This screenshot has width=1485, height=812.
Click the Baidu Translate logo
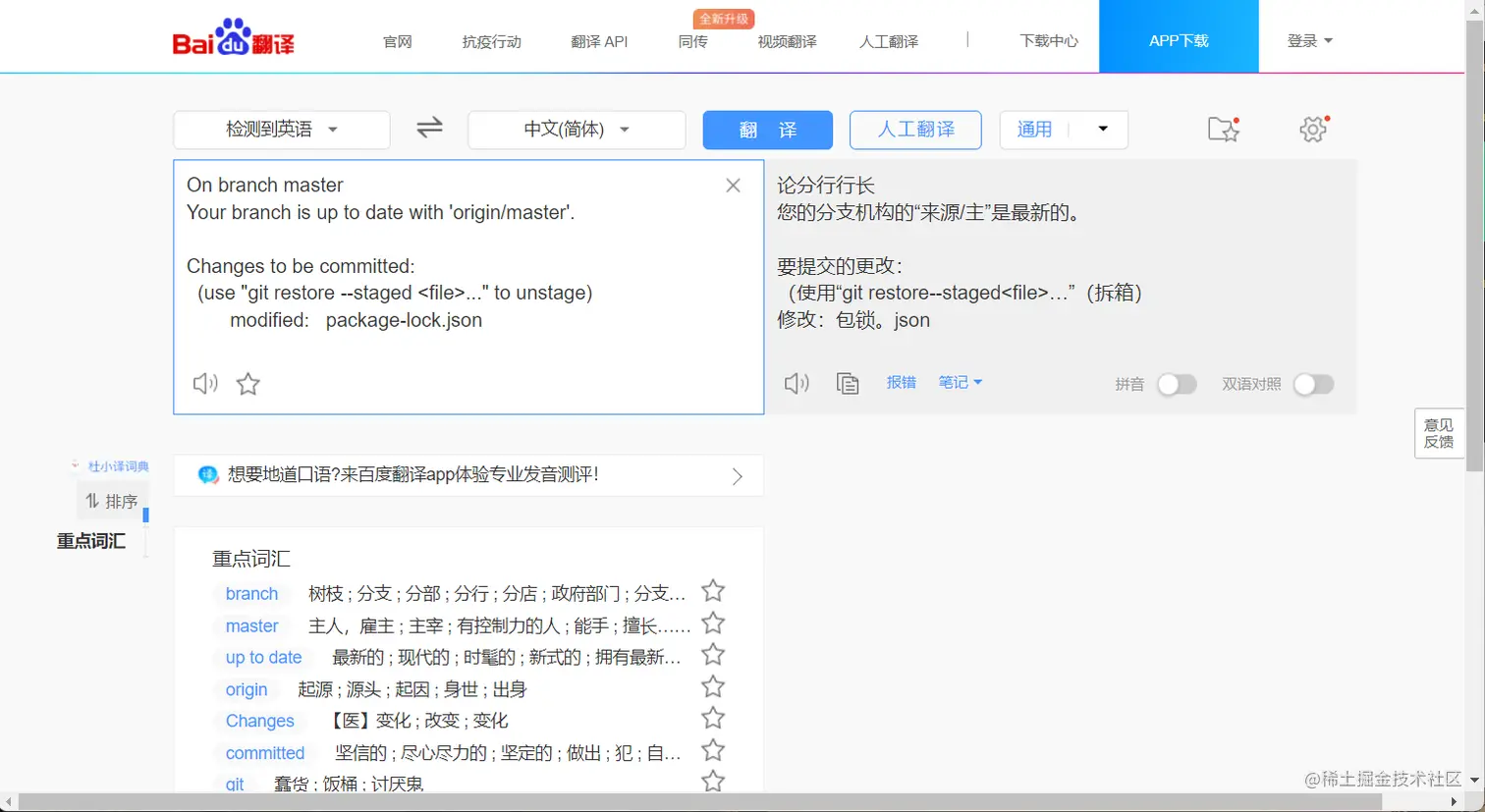coord(234,38)
